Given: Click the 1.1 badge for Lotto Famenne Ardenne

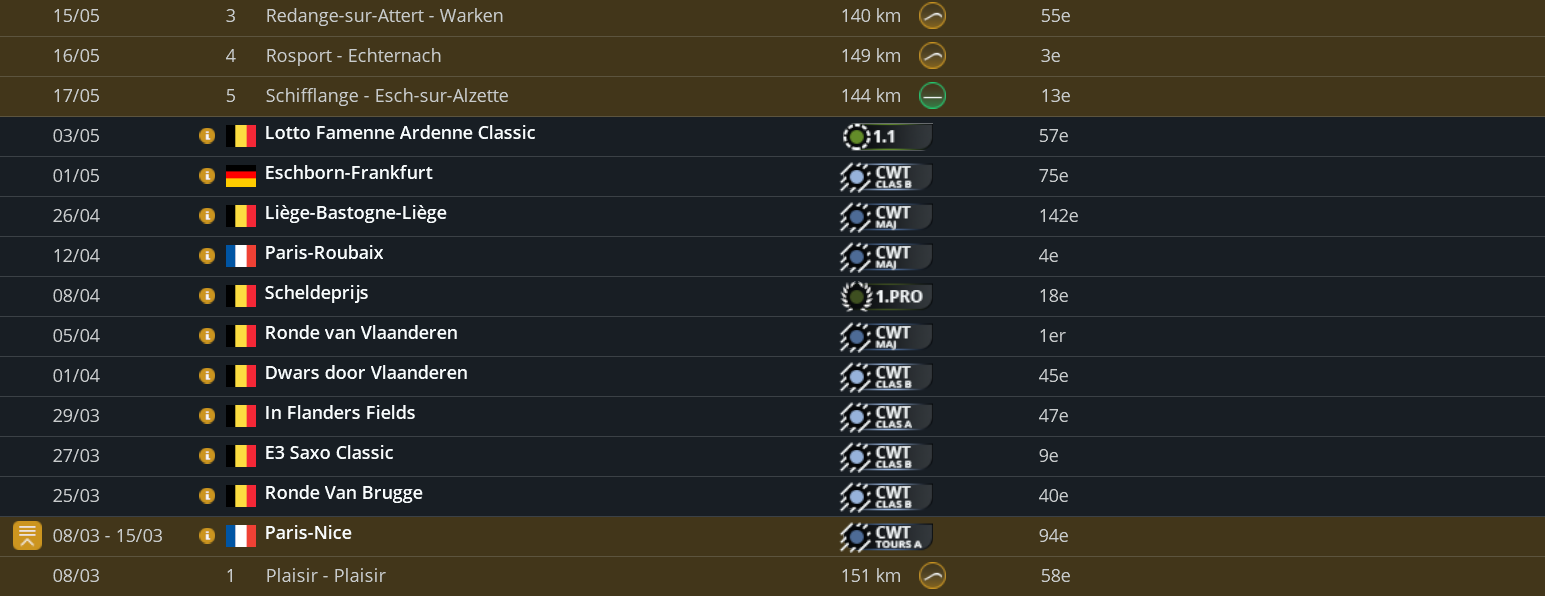Looking at the screenshot, I should (x=887, y=136).
